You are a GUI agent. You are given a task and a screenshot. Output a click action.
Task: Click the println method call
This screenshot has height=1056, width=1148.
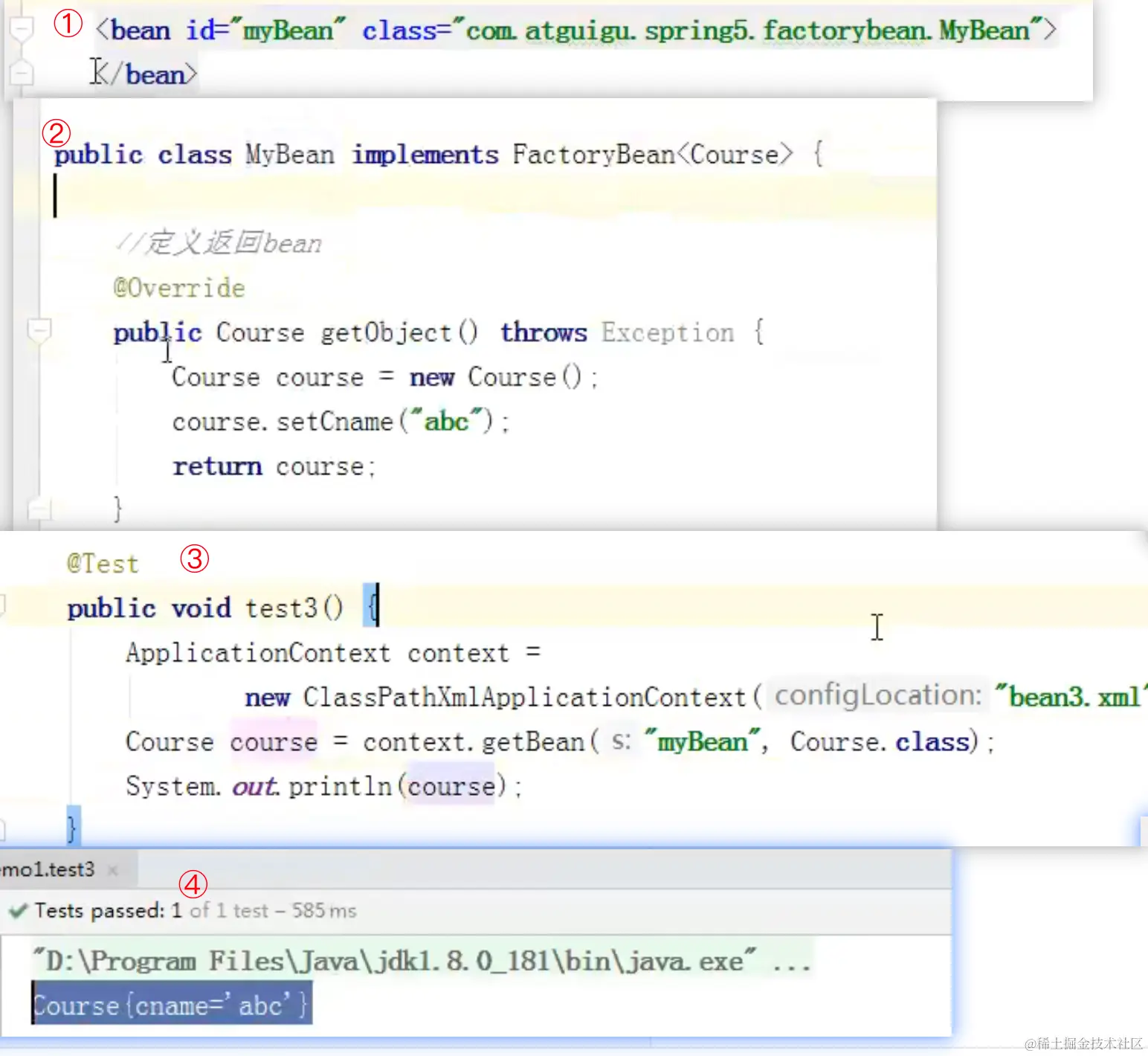coord(340,787)
